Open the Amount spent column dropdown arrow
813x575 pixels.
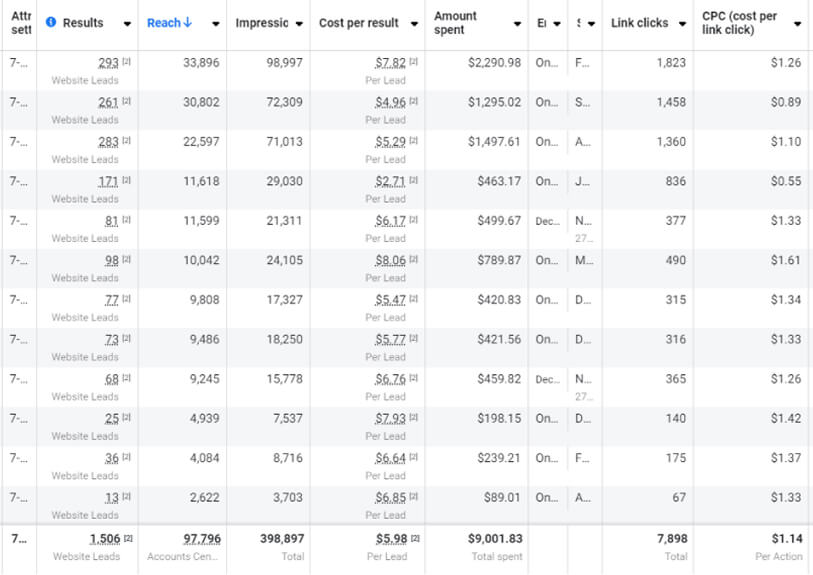(516, 23)
